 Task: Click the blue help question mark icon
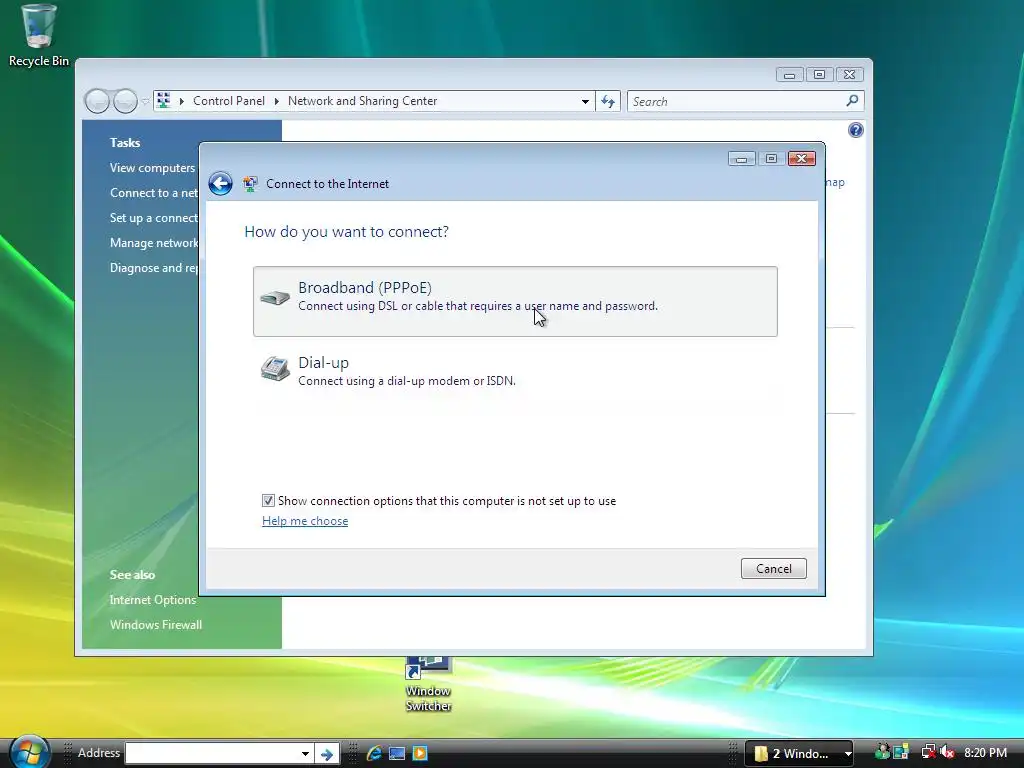(x=856, y=130)
